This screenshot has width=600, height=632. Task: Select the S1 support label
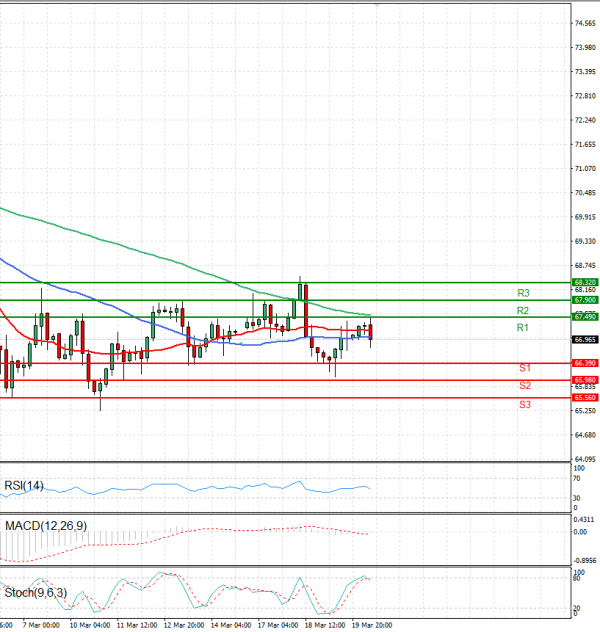[x=525, y=369]
